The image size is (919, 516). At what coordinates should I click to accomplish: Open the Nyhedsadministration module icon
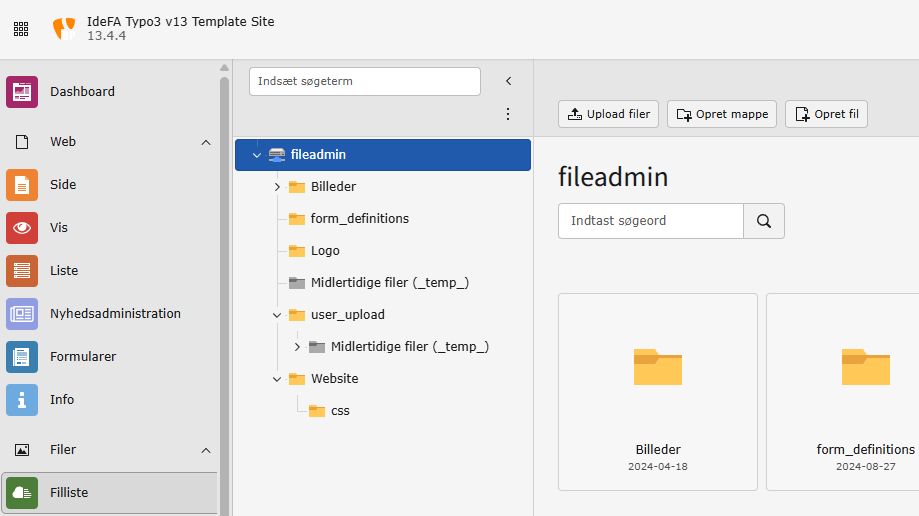22,314
